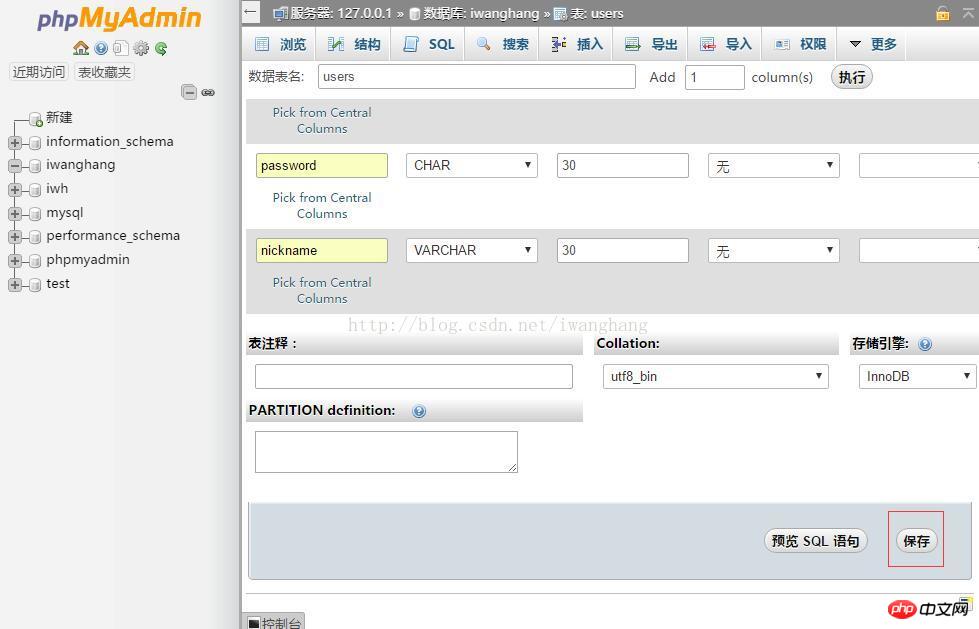
Task: Open the CHAR type dropdown for password
Action: point(471,166)
